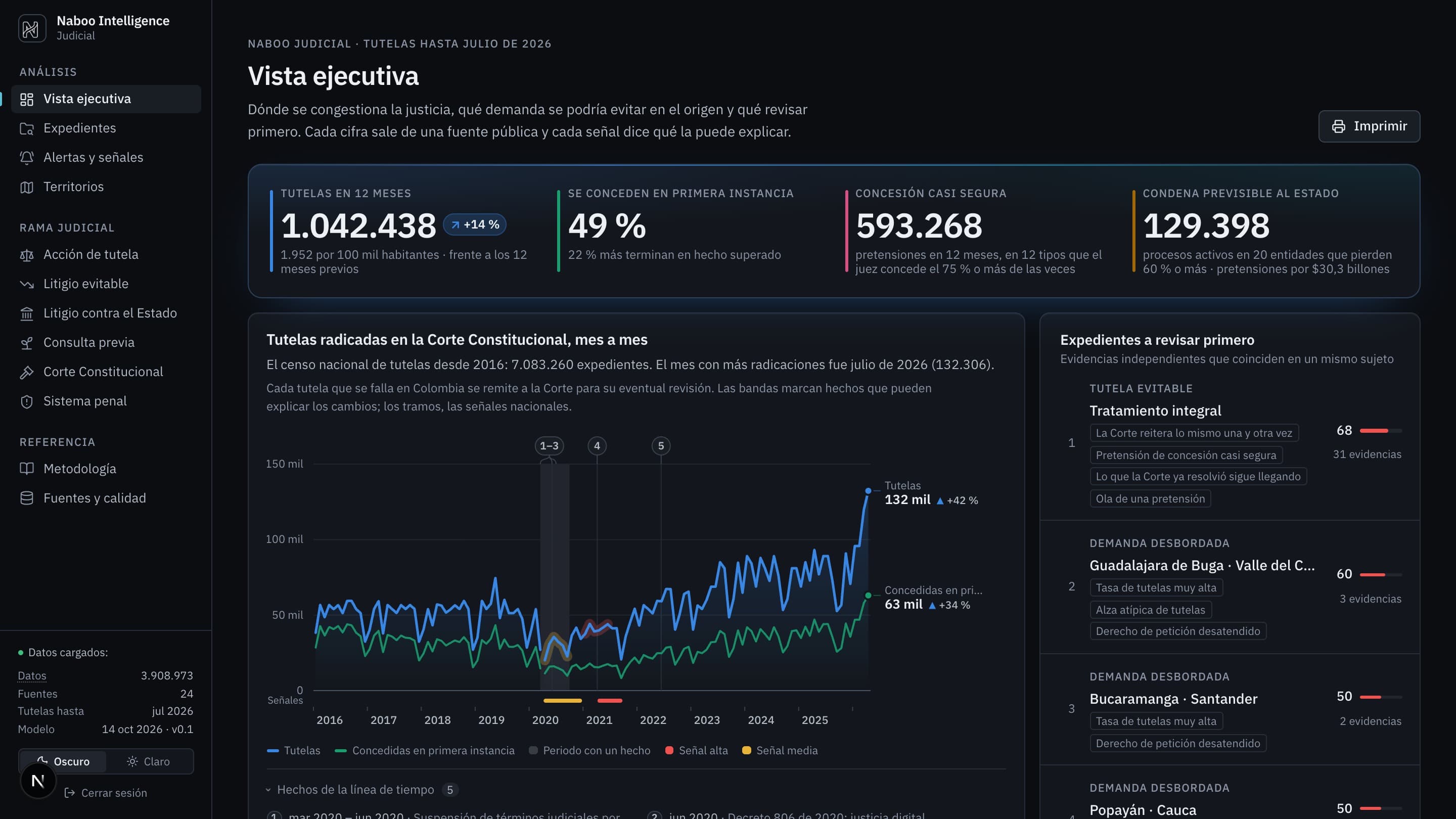Toggle Concedidas en primera instancia legend series
This screenshot has width=1456, height=819.
(x=425, y=751)
